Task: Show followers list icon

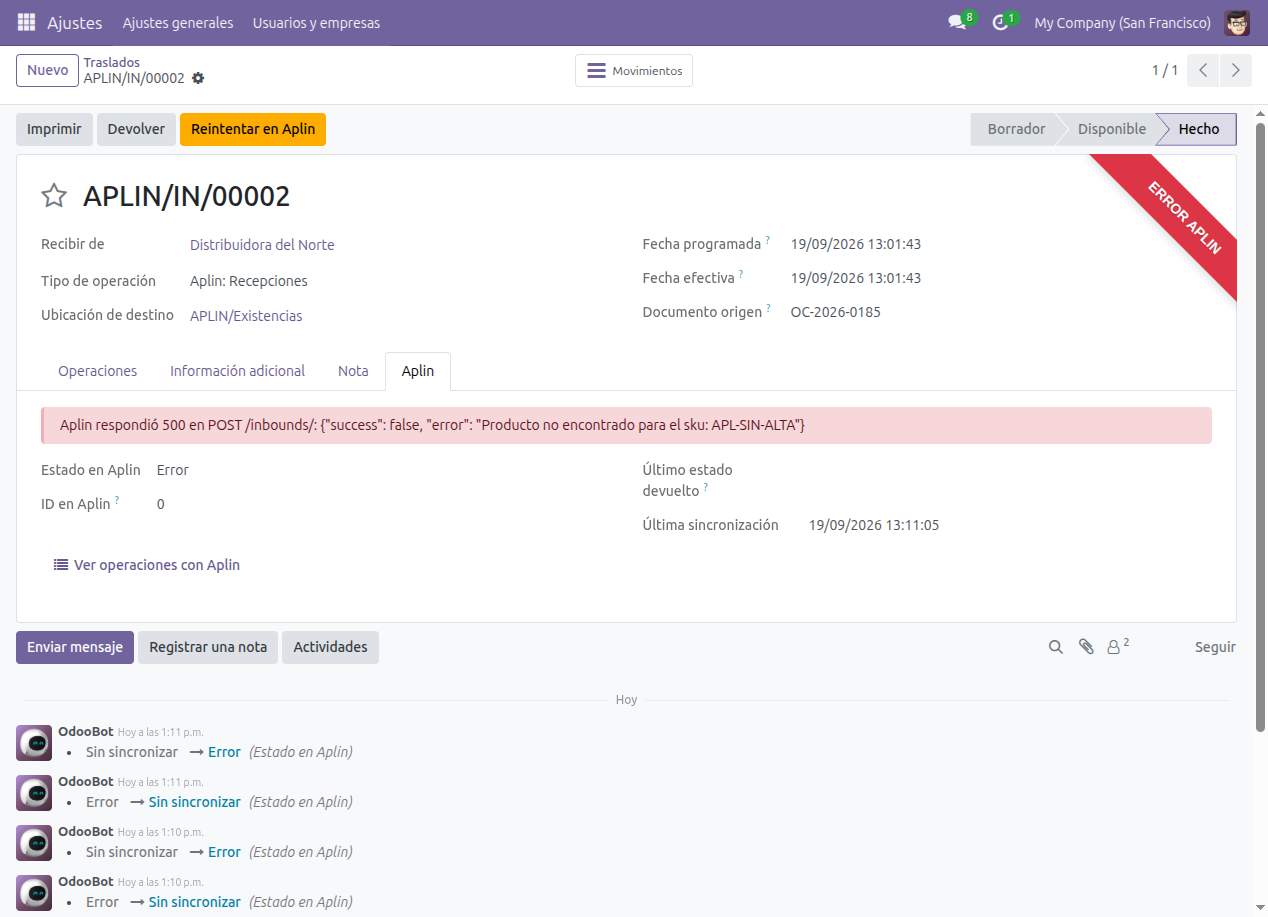Action: [1117, 647]
